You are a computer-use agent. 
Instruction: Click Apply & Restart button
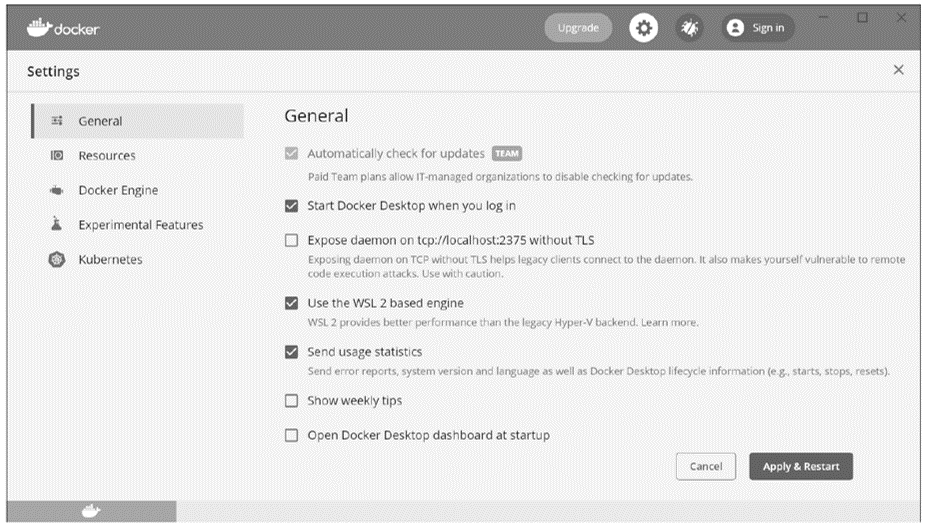tap(800, 466)
